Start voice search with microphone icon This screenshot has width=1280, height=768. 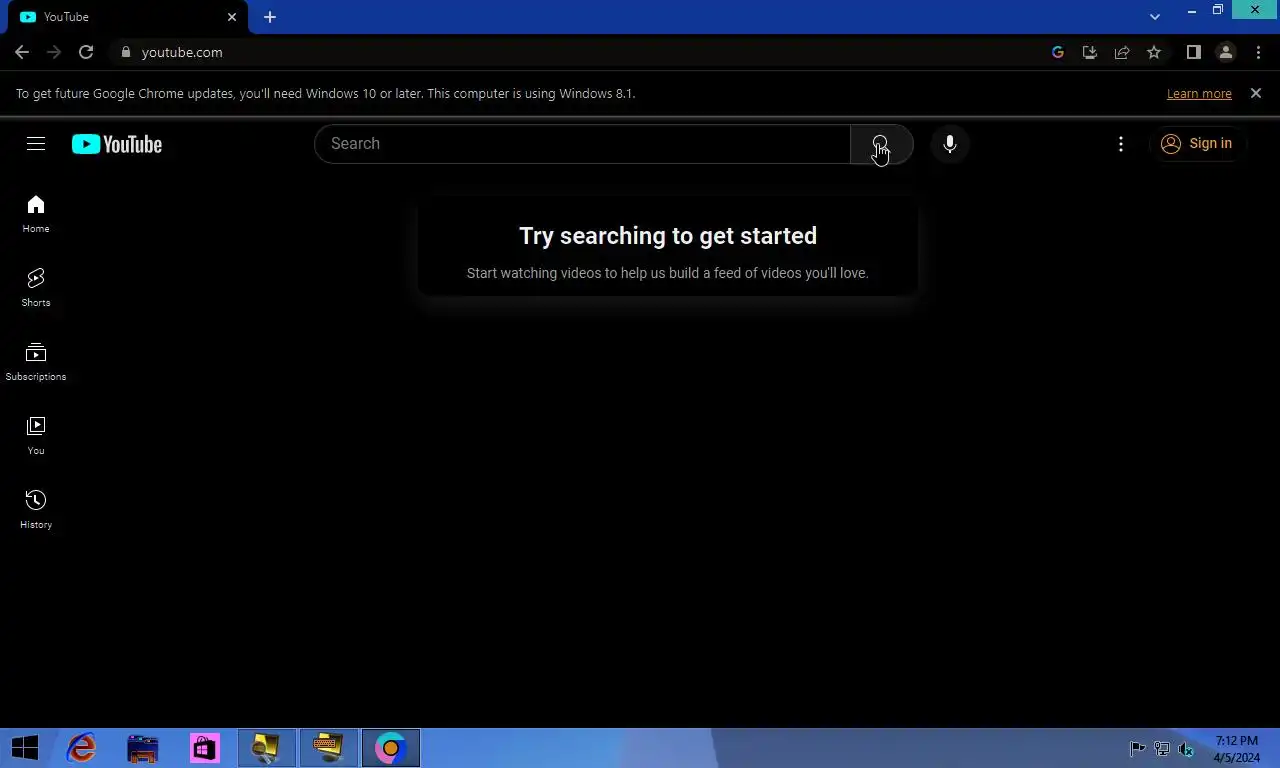coord(950,144)
